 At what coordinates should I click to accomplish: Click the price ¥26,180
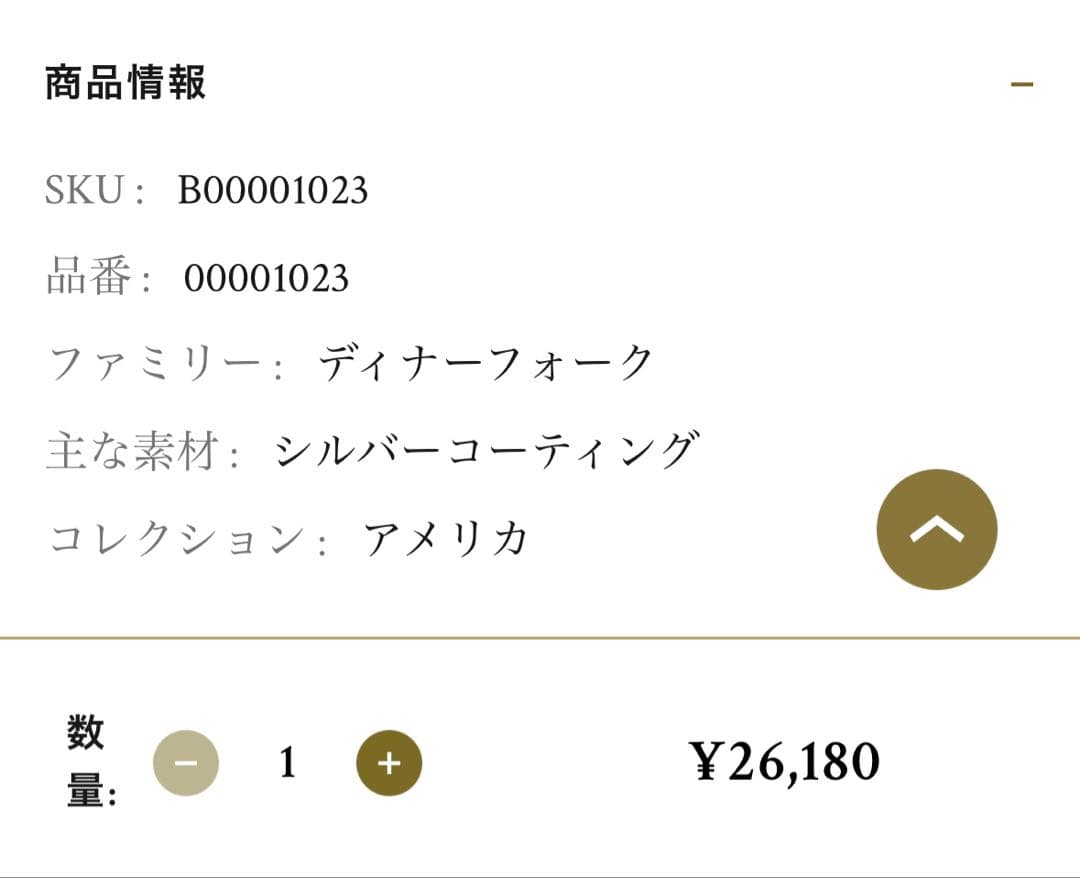tap(785, 762)
